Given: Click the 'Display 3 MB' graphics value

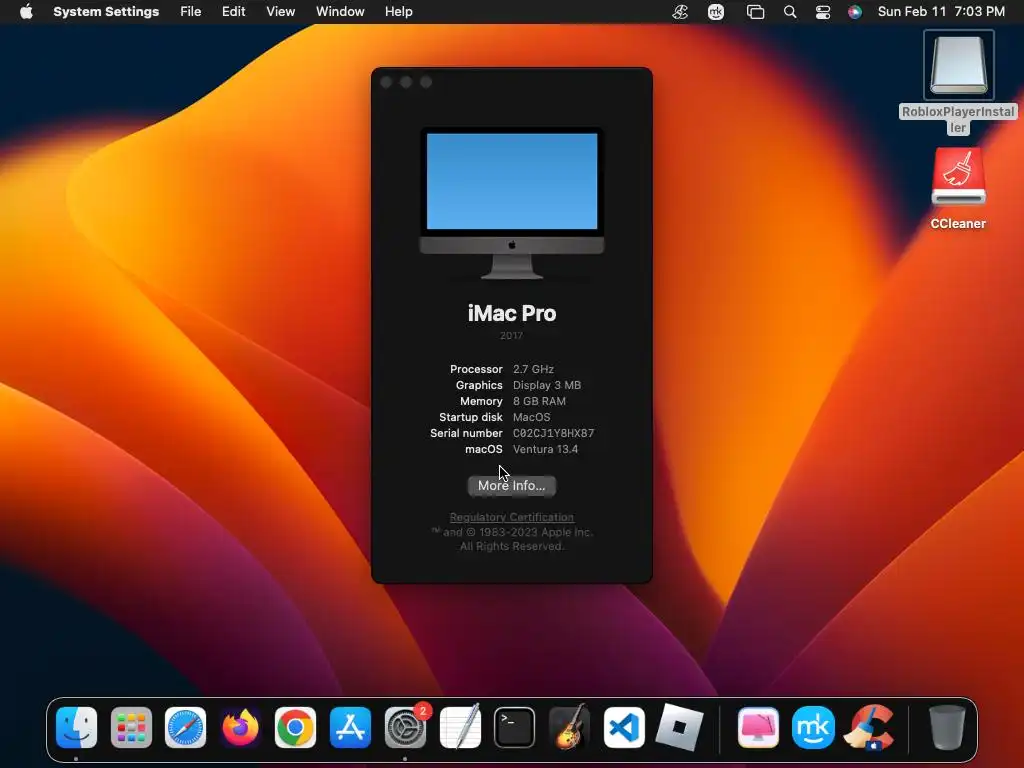Looking at the screenshot, I should coord(547,385).
